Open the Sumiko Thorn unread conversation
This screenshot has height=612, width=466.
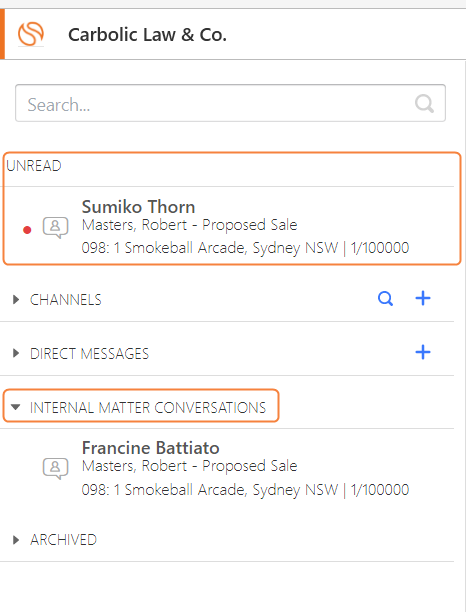tap(230, 228)
